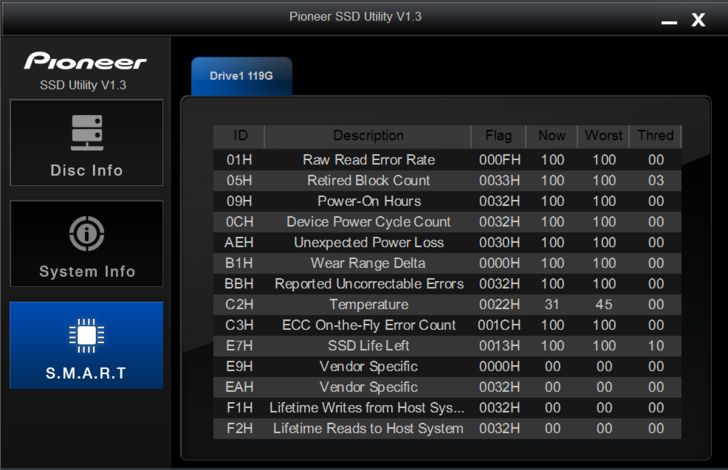Click Flag value 0033H
The width and height of the screenshot is (728, 470).
point(500,181)
